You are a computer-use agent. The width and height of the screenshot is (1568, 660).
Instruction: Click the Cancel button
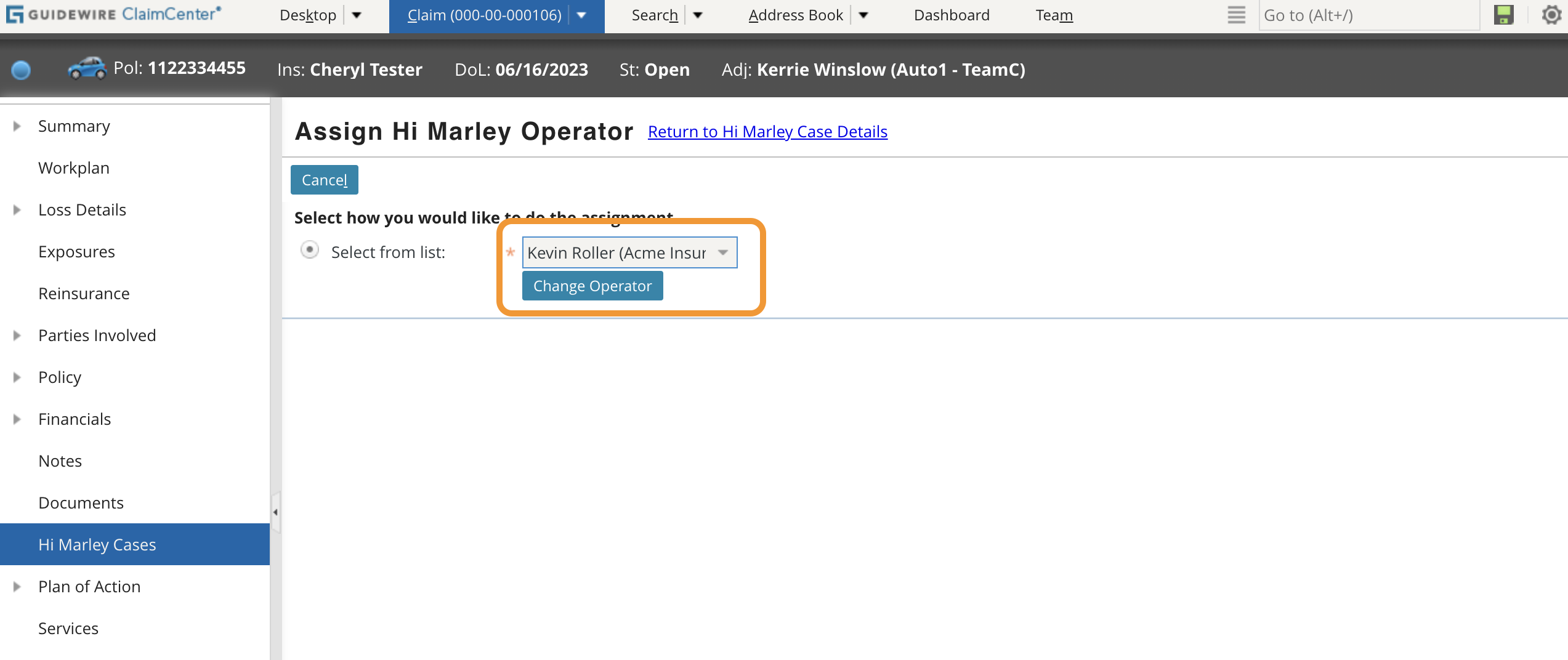(x=324, y=179)
